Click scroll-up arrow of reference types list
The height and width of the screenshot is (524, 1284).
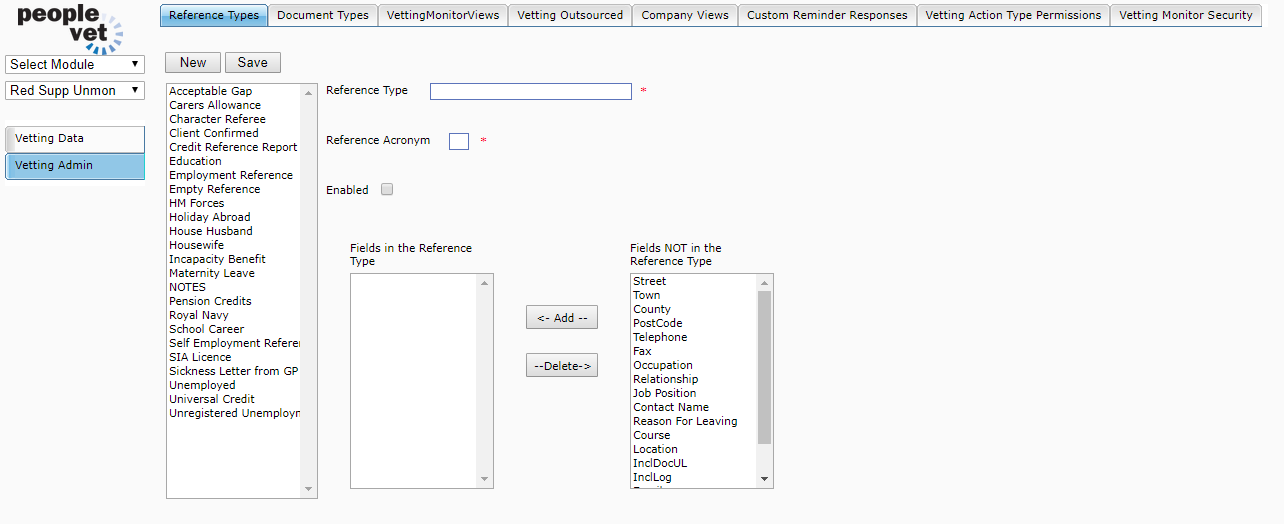309,91
